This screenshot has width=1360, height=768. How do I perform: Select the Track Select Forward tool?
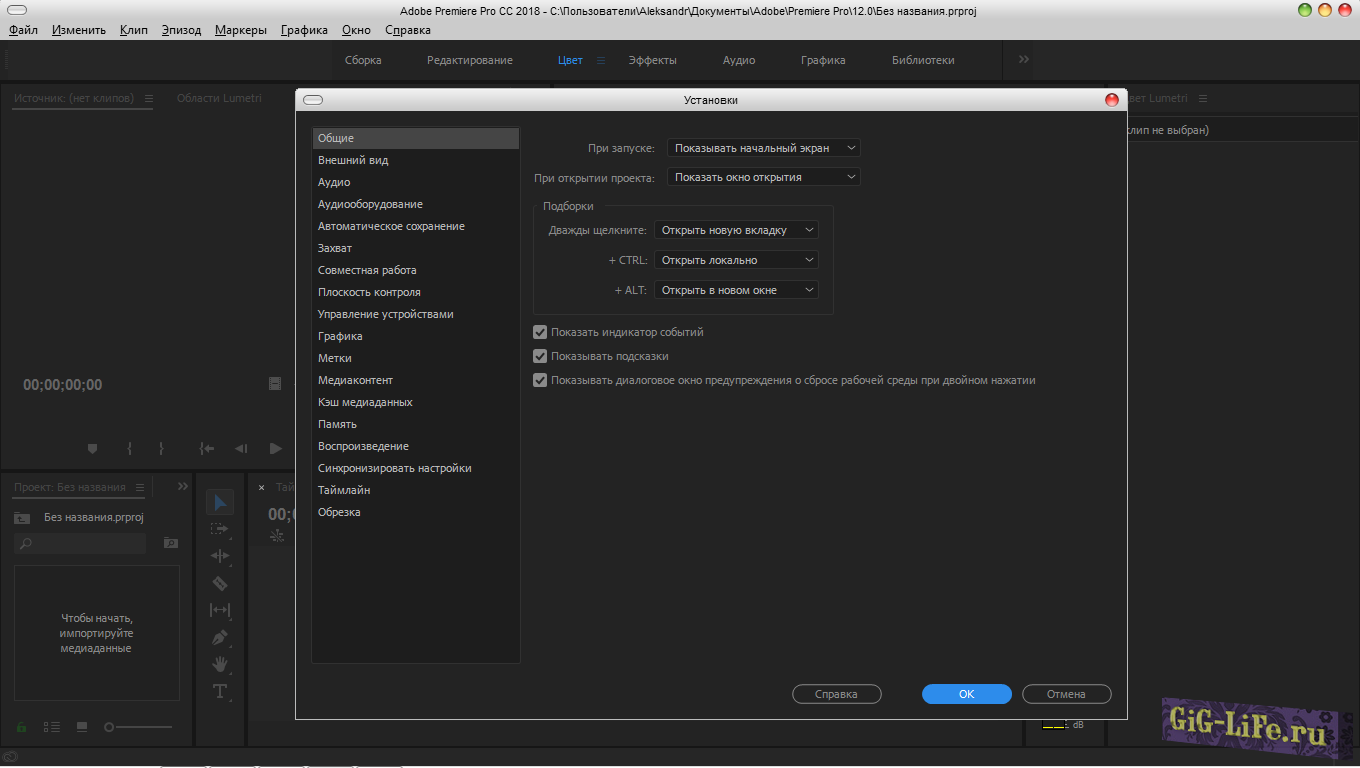pyautogui.click(x=220, y=529)
